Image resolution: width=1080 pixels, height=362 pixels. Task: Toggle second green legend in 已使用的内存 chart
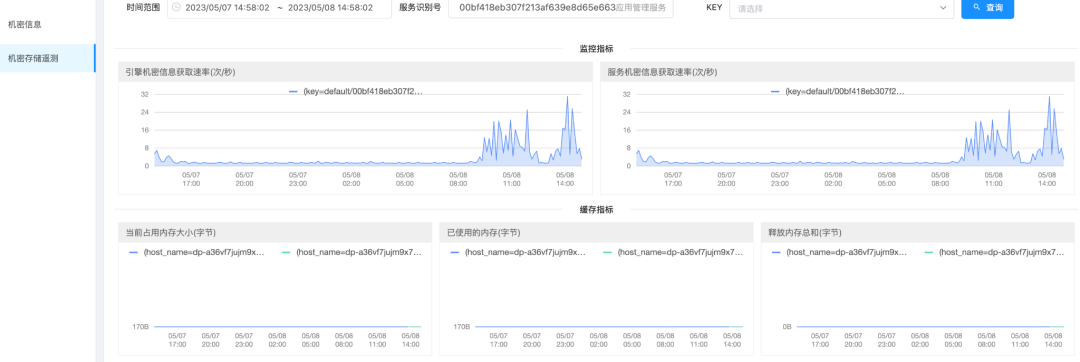674,253
